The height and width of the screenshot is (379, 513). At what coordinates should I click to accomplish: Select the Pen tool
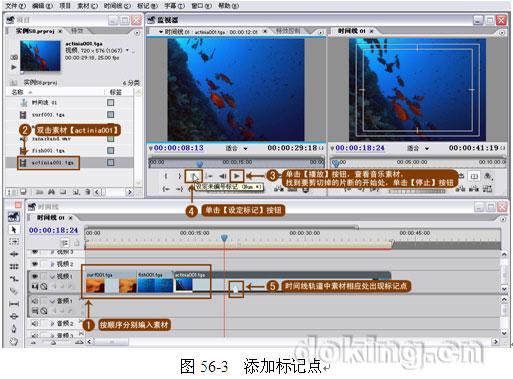click(x=14, y=329)
